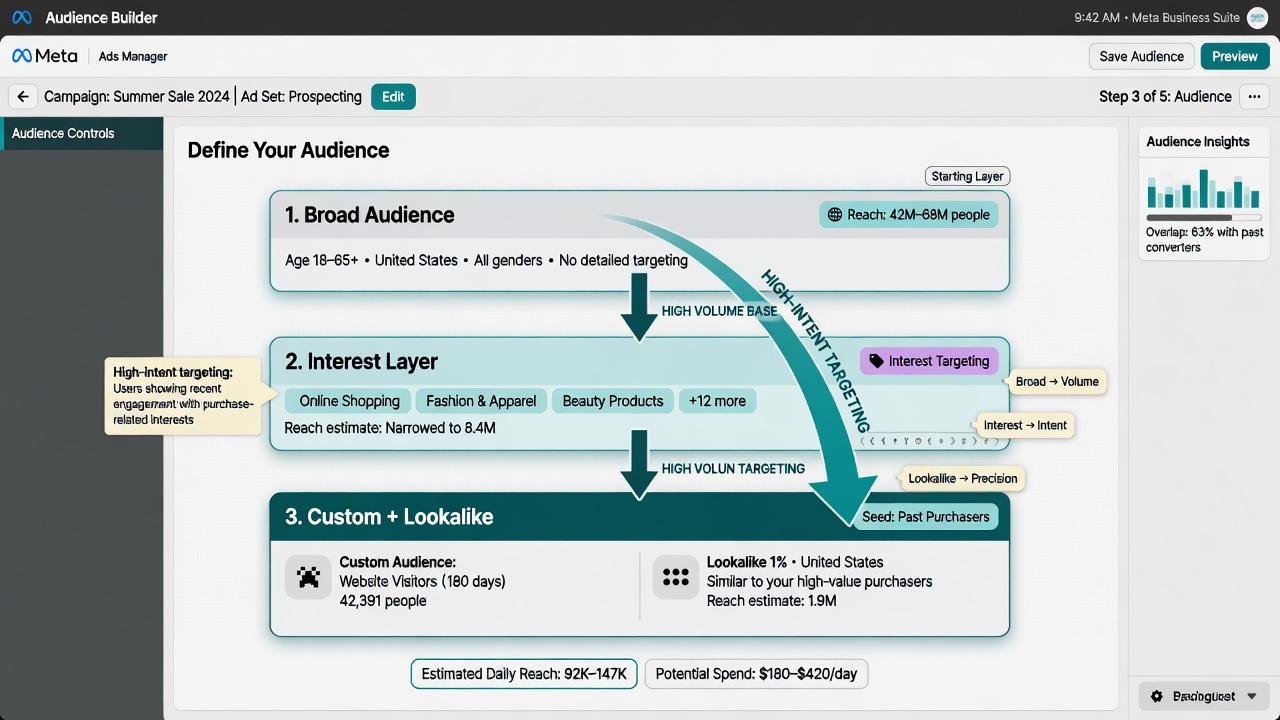Click the Edit button
Image resolution: width=1280 pixels, height=720 pixels.
pyautogui.click(x=393, y=97)
